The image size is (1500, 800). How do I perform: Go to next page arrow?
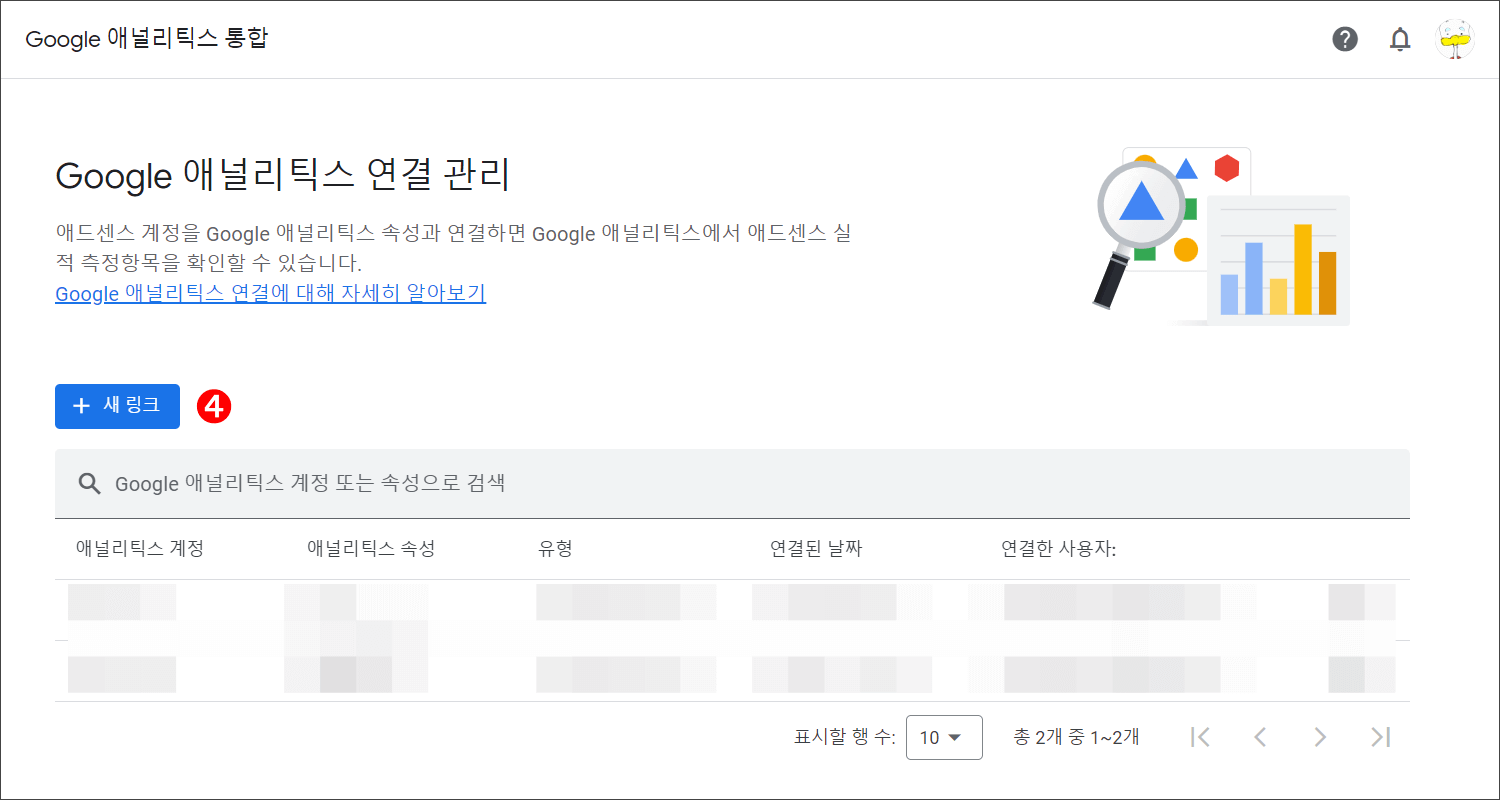(x=1320, y=737)
